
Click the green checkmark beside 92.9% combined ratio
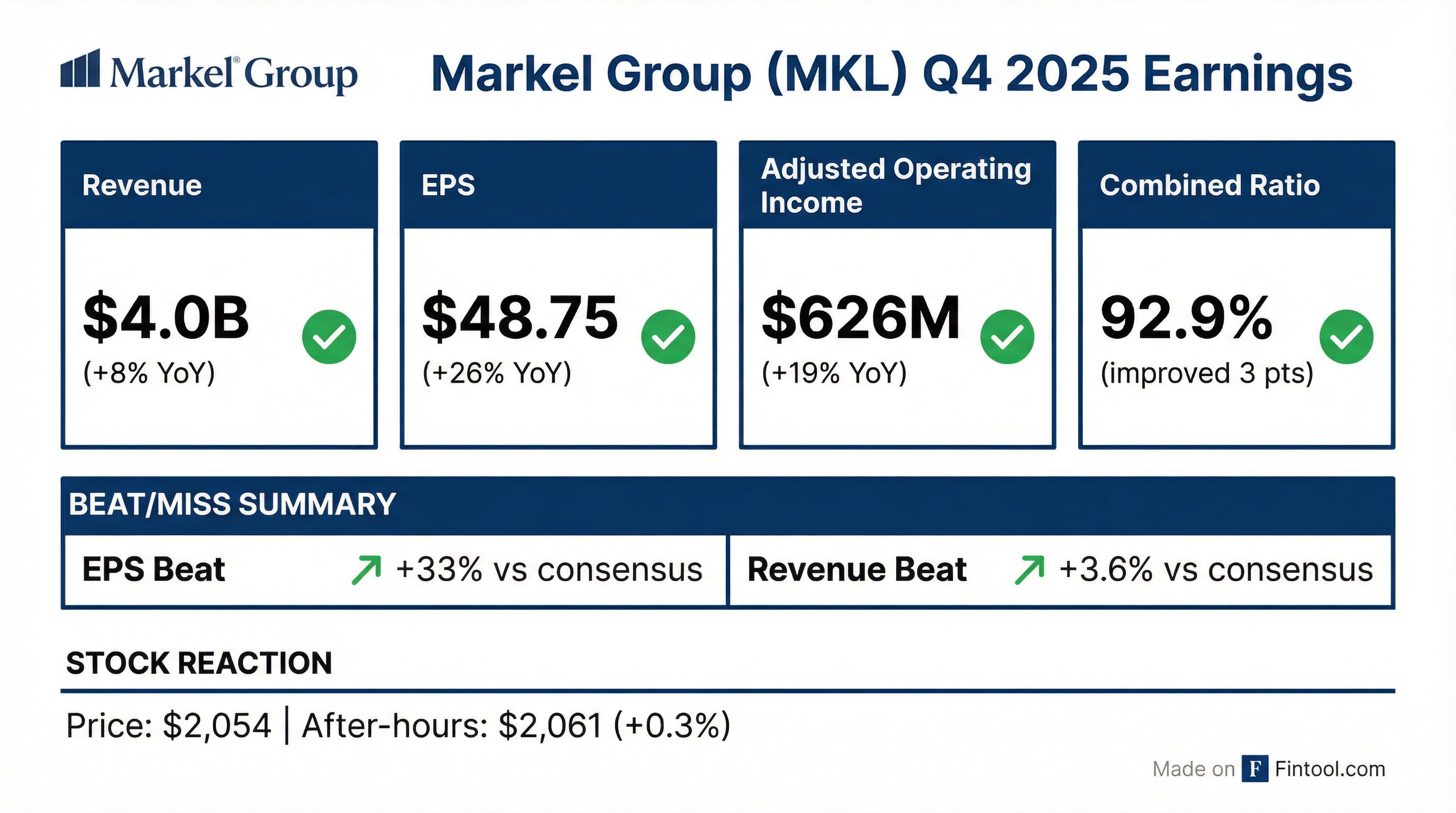click(x=1346, y=337)
